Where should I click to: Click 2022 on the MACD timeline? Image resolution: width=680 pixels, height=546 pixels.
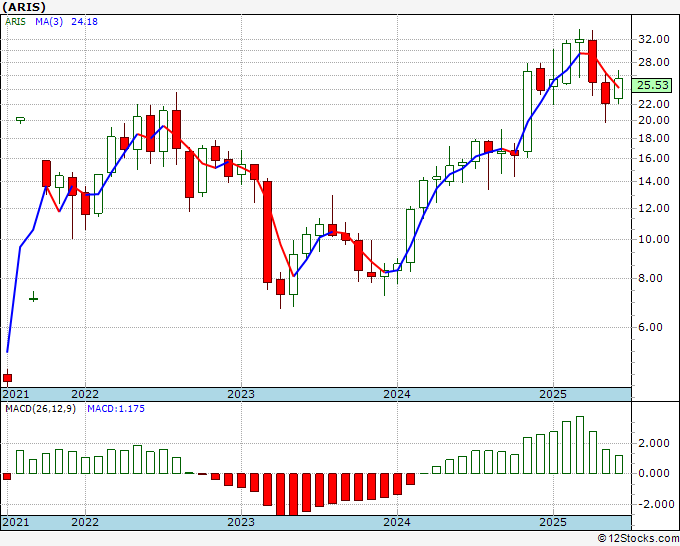pyautogui.click(x=85, y=522)
